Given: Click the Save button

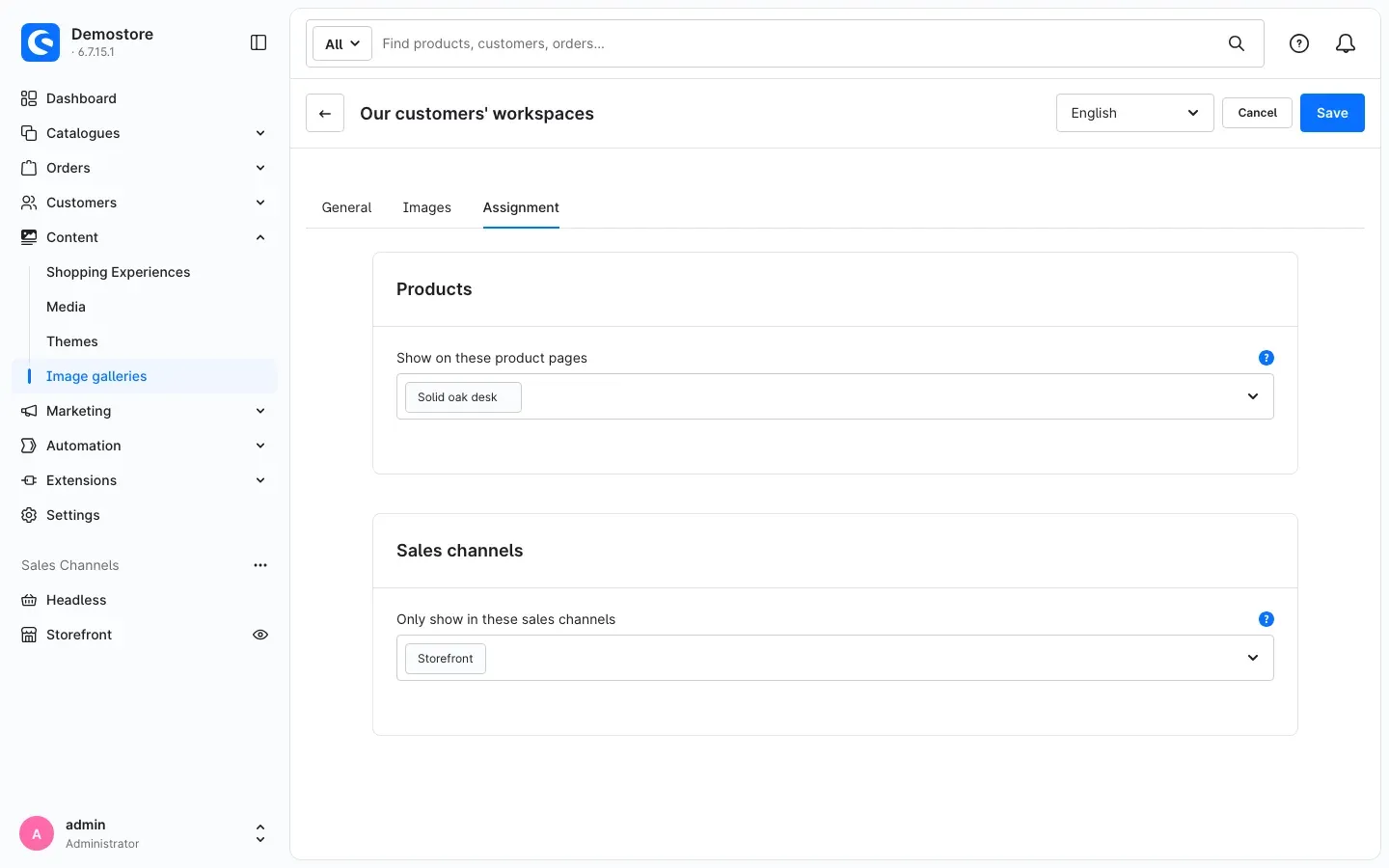Looking at the screenshot, I should (x=1332, y=113).
